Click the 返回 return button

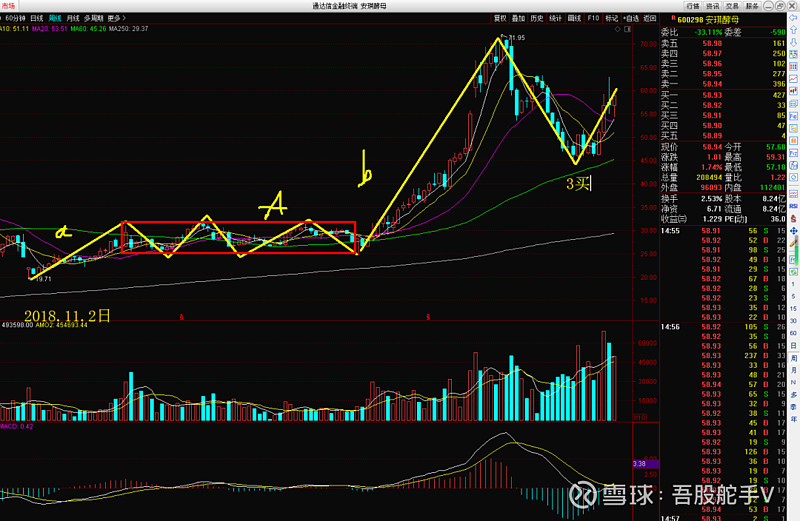click(649, 18)
